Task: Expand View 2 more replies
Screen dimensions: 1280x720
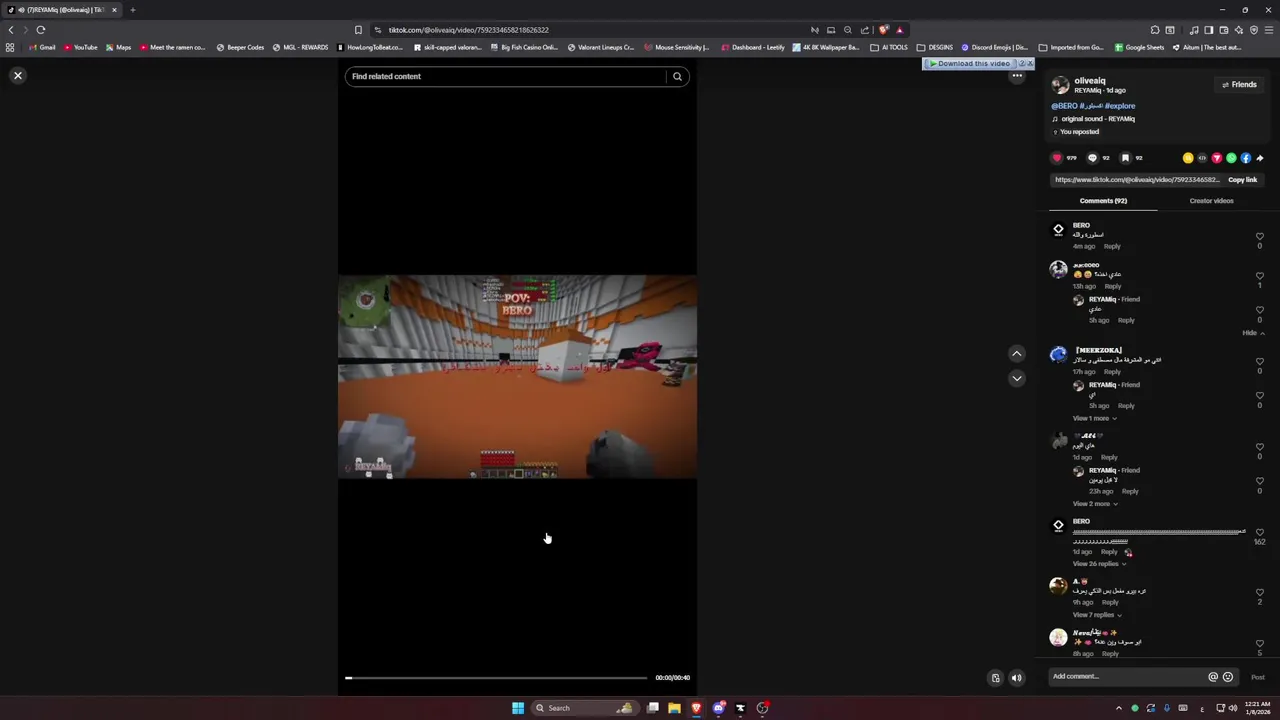Action: (1094, 504)
